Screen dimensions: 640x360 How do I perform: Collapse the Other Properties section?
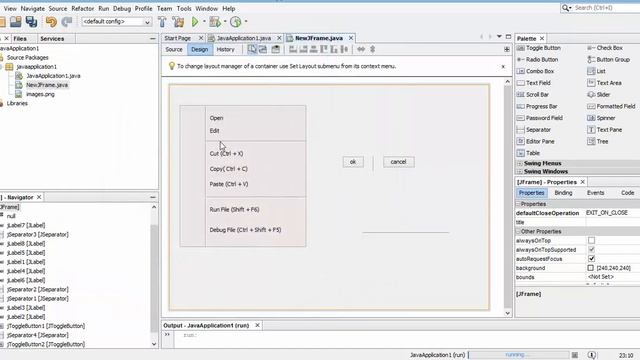(518, 231)
